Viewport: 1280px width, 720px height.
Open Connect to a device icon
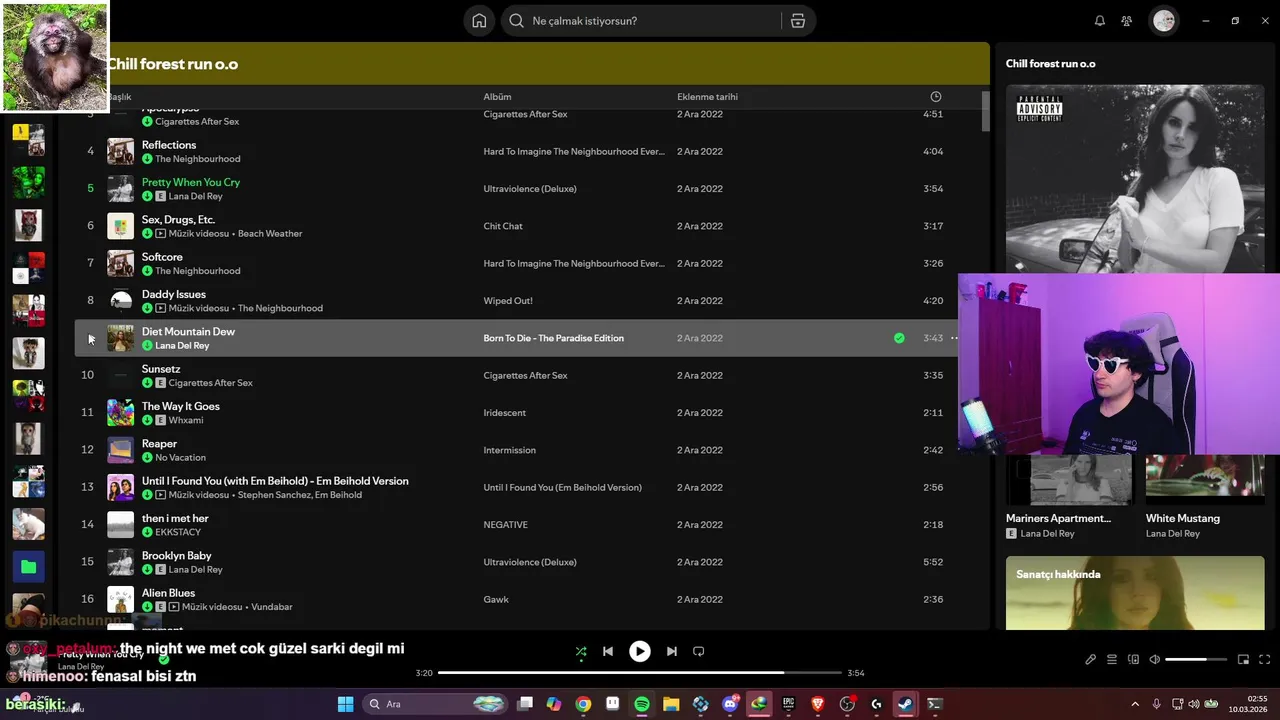[x=1133, y=660]
